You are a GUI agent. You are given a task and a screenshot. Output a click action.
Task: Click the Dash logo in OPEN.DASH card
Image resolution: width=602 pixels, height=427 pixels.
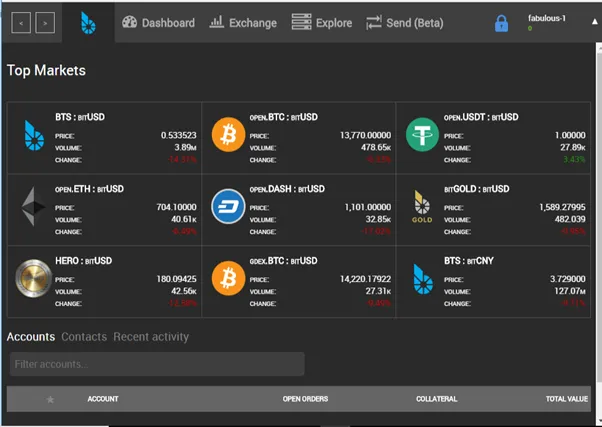228,206
